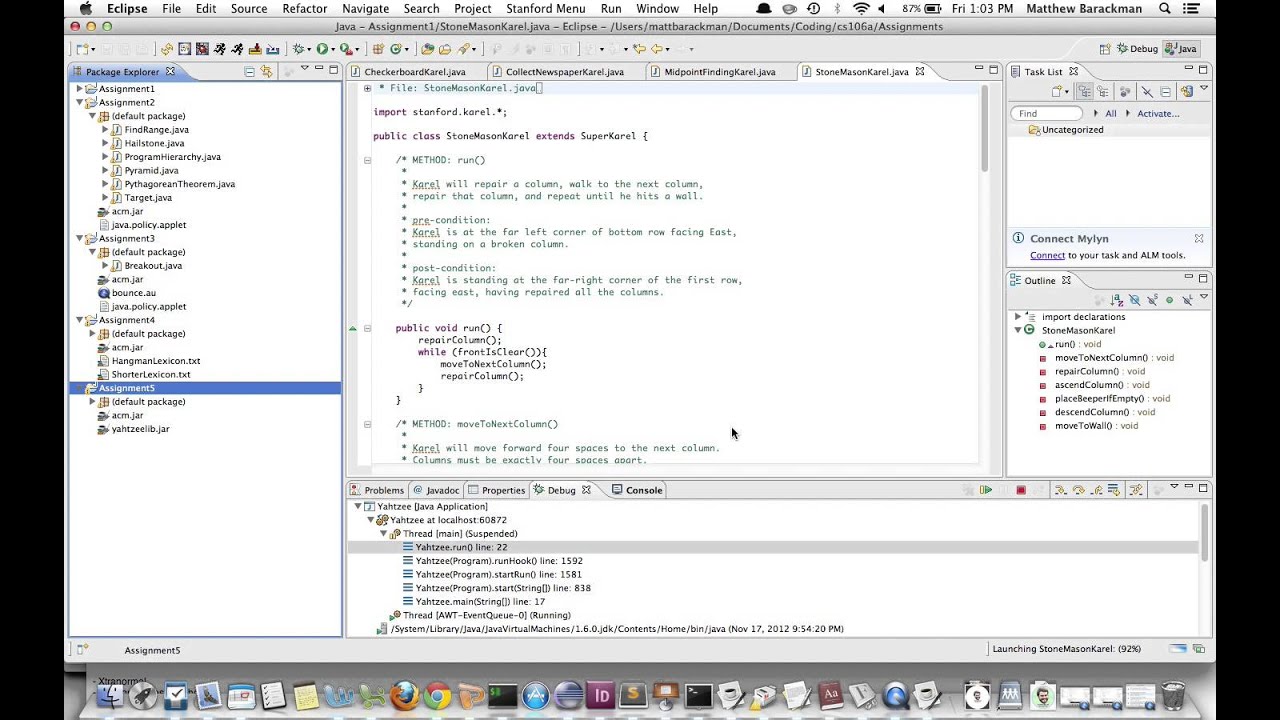Open Google Chrome from the Dock

pyautogui.click(x=436, y=695)
